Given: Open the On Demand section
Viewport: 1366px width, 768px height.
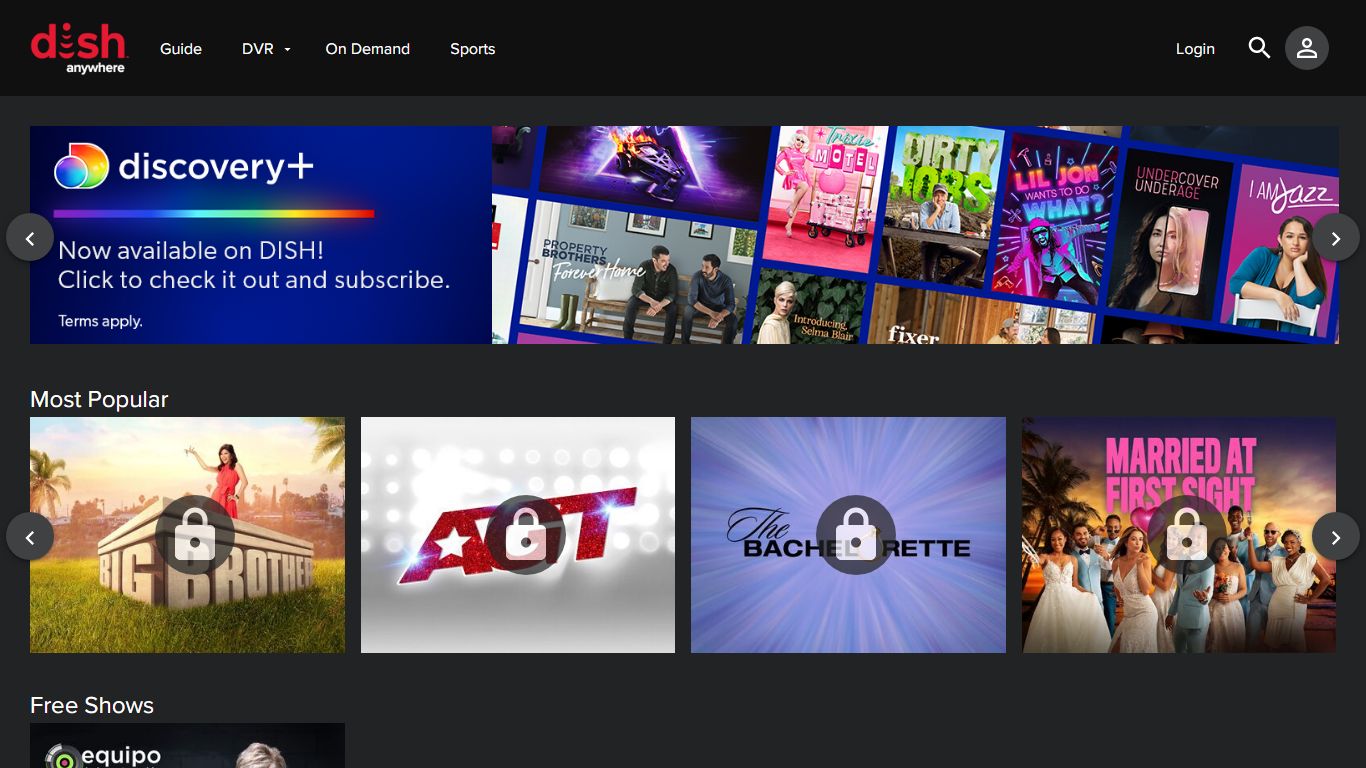Looking at the screenshot, I should [368, 49].
